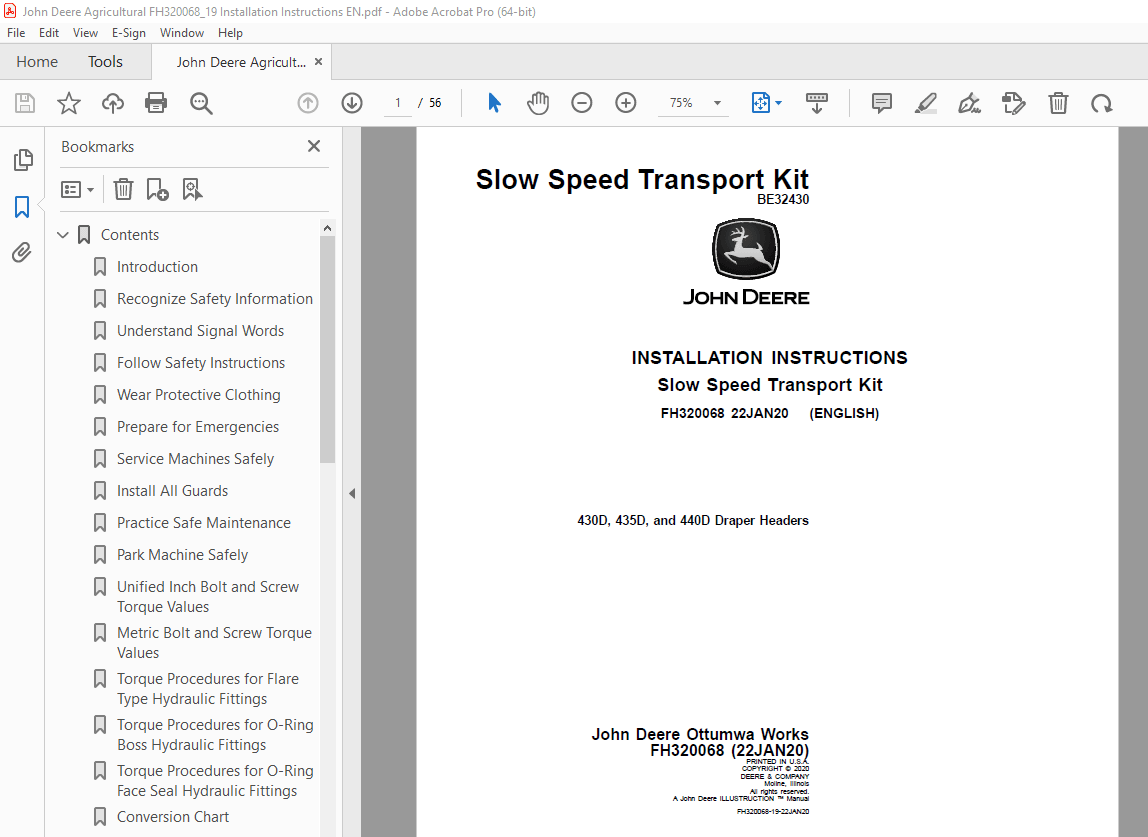Image resolution: width=1148 pixels, height=837 pixels.
Task: Switch to the Tools tab
Action: coord(105,61)
